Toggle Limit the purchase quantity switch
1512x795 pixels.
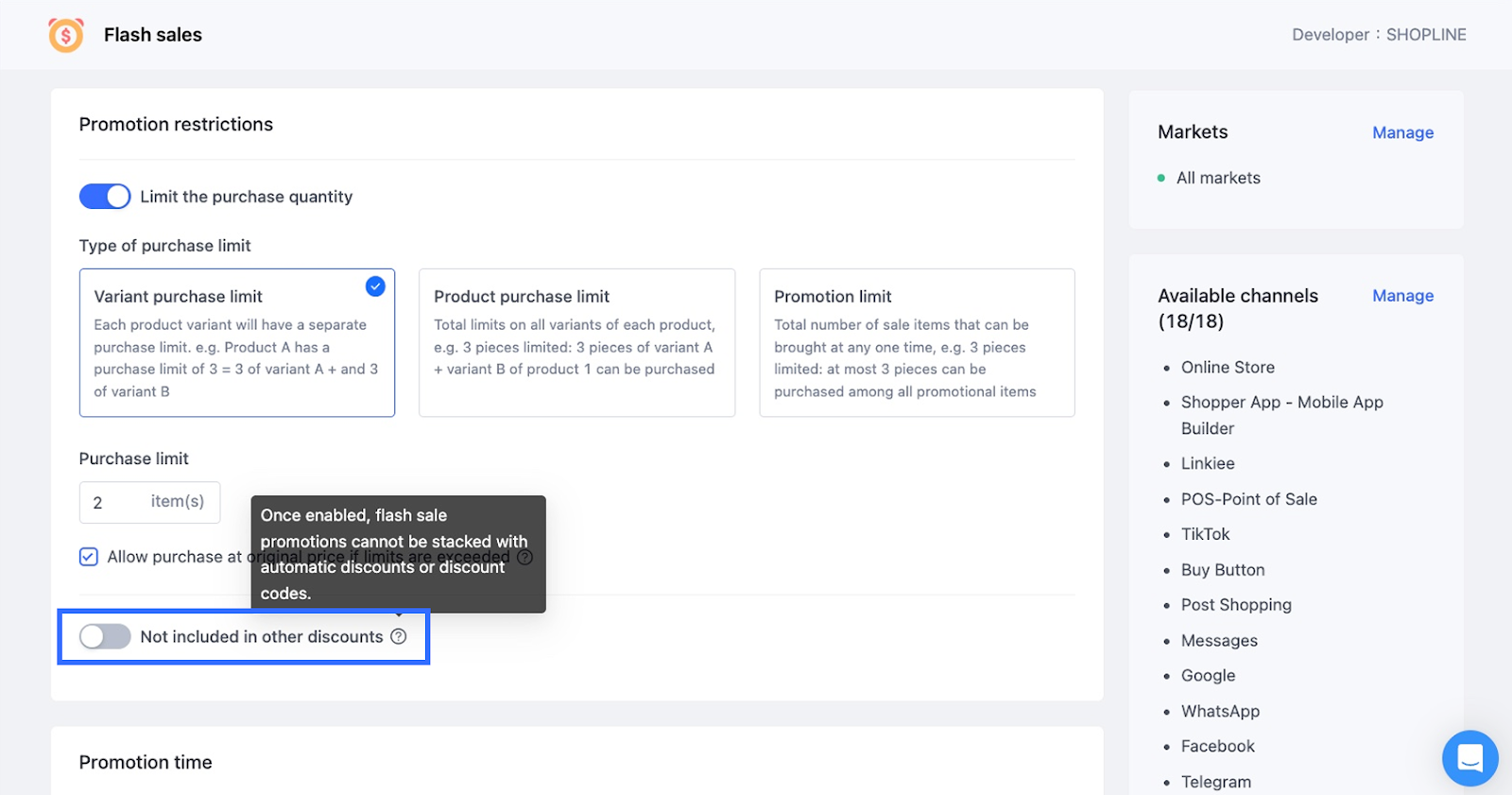click(x=105, y=197)
